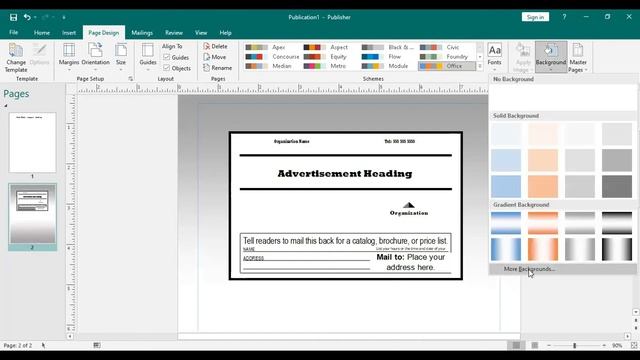This screenshot has width=640, height=360.
Task: Switch to the Mailings tab
Action: pyautogui.click(x=142, y=33)
